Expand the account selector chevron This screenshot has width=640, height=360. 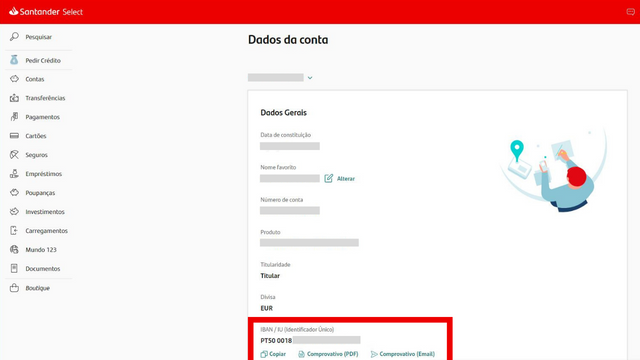pyautogui.click(x=310, y=78)
